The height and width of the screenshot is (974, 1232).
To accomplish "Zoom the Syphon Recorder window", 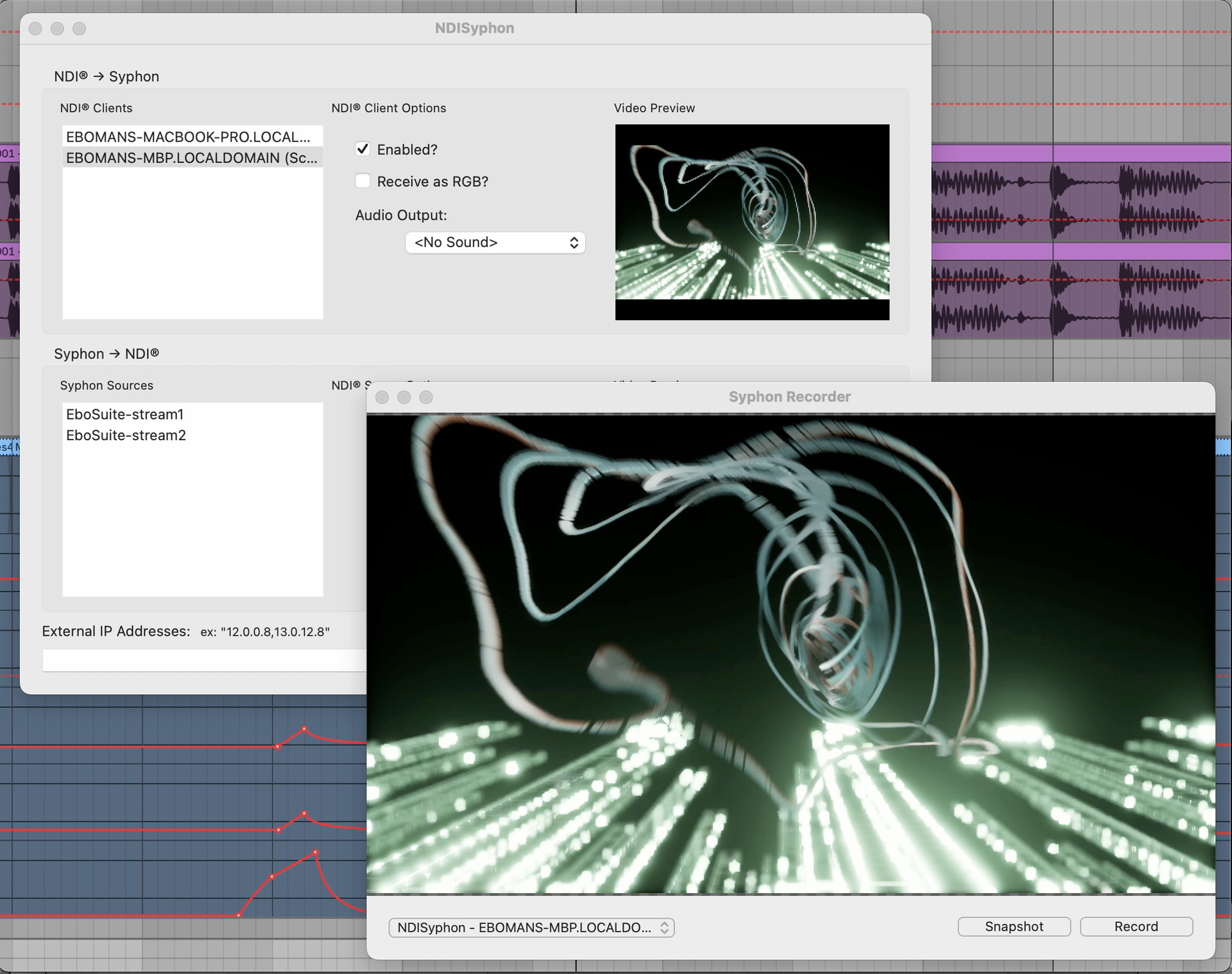I will coord(426,397).
